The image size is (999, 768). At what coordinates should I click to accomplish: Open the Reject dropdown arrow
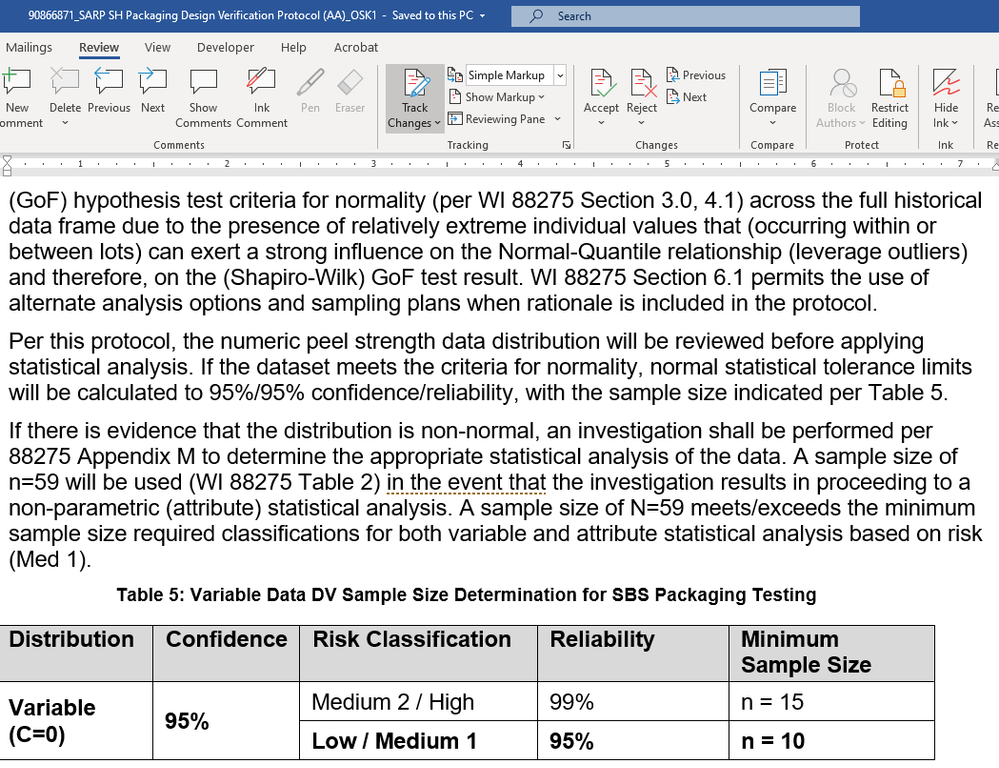pyautogui.click(x=642, y=123)
